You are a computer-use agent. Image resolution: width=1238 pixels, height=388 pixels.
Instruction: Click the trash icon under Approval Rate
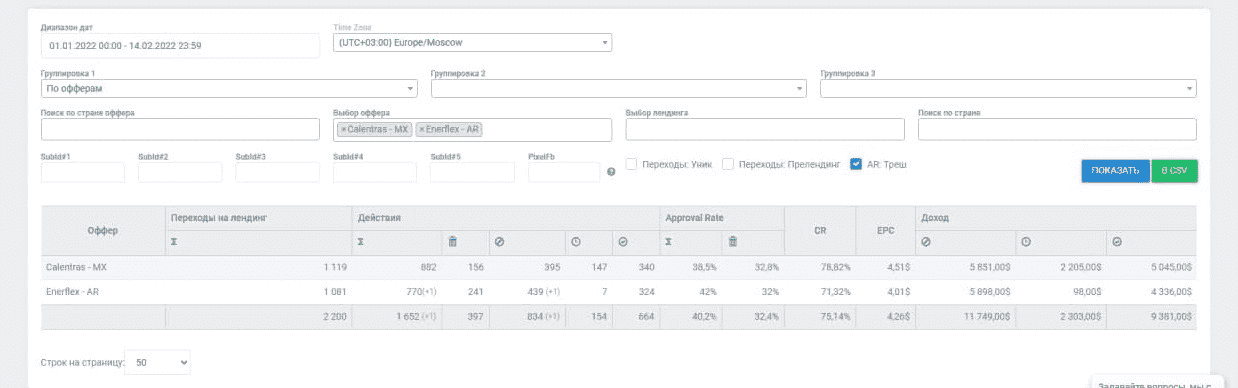pos(732,242)
